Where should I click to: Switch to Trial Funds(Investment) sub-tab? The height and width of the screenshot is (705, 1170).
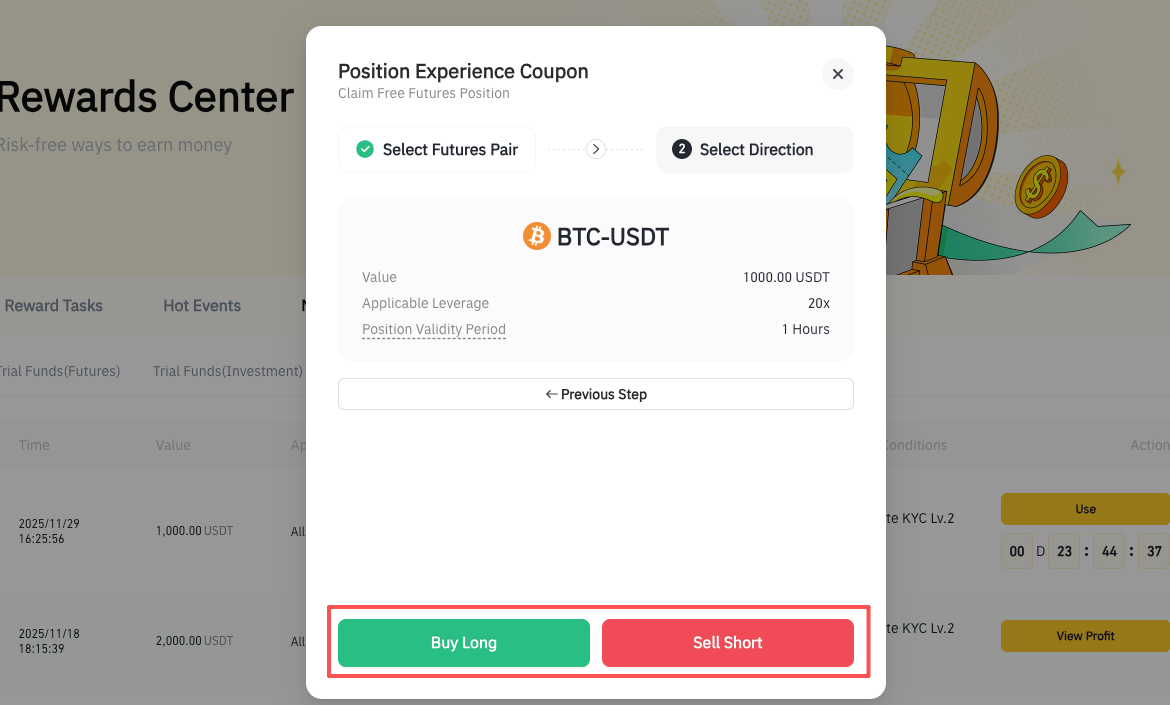coord(228,371)
